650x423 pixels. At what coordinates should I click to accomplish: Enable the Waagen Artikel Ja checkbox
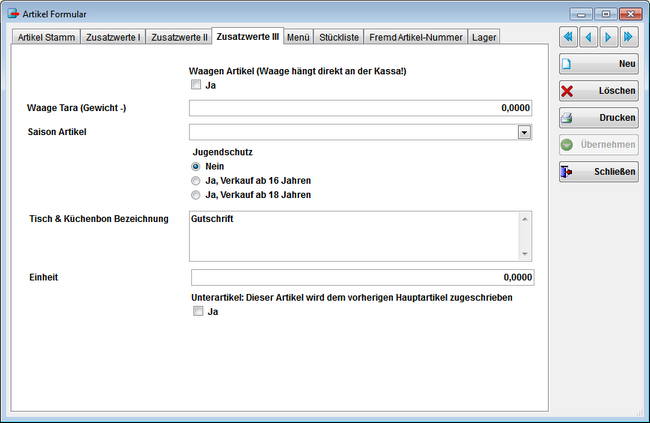(196, 85)
